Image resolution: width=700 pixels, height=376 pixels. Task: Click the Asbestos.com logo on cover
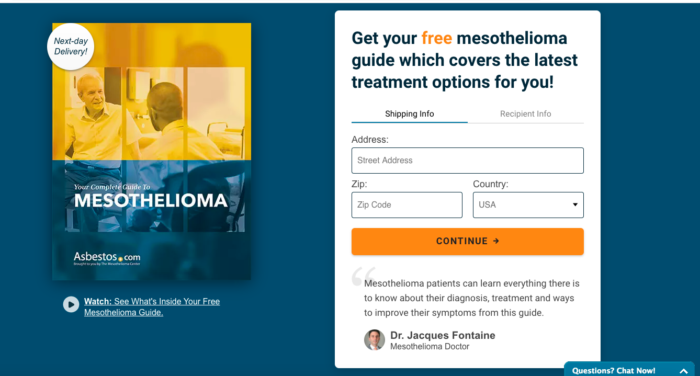pyautogui.click(x=107, y=258)
